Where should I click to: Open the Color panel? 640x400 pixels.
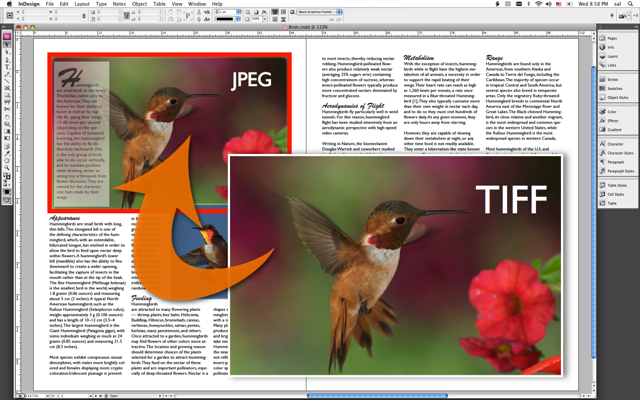(608, 111)
